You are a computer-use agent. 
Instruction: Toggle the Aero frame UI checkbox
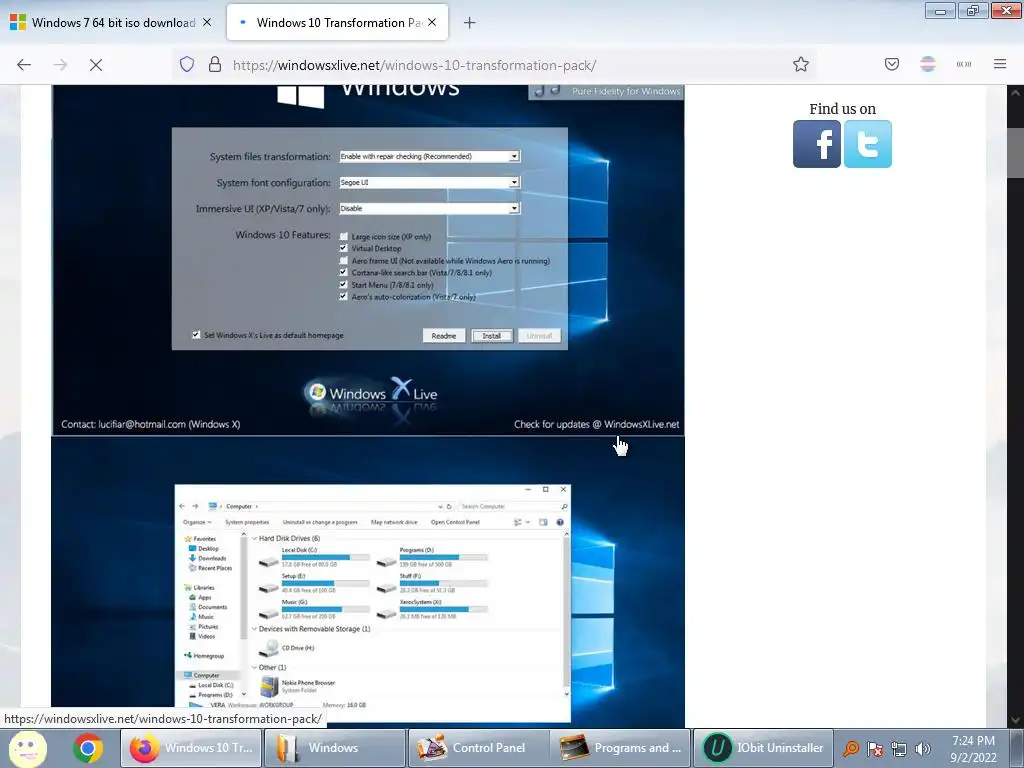click(344, 261)
